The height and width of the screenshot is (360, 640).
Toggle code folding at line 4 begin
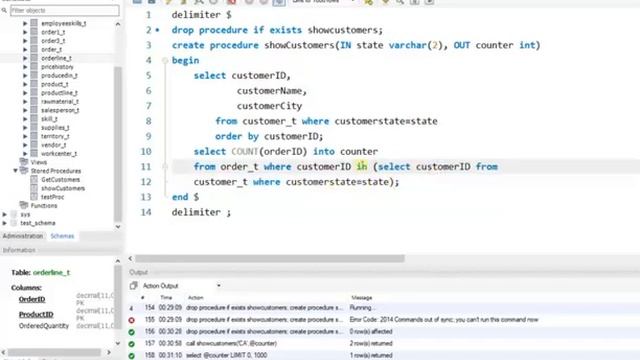[165, 60]
